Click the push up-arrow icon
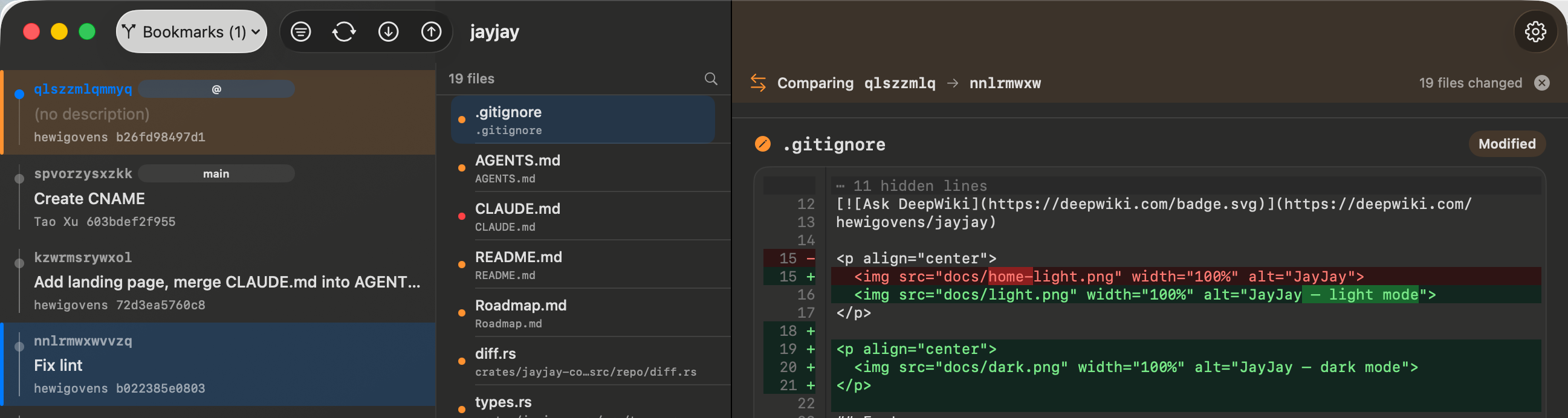 (431, 31)
